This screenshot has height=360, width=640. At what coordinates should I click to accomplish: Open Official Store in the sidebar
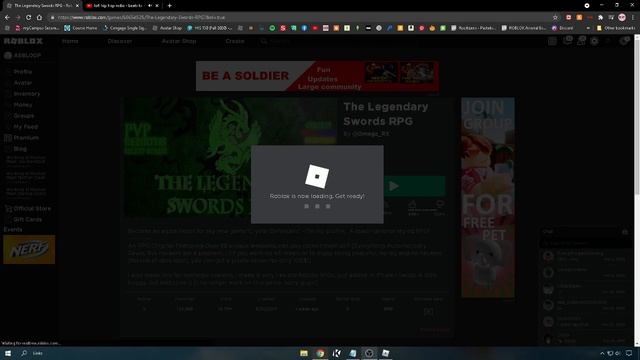(x=32, y=208)
